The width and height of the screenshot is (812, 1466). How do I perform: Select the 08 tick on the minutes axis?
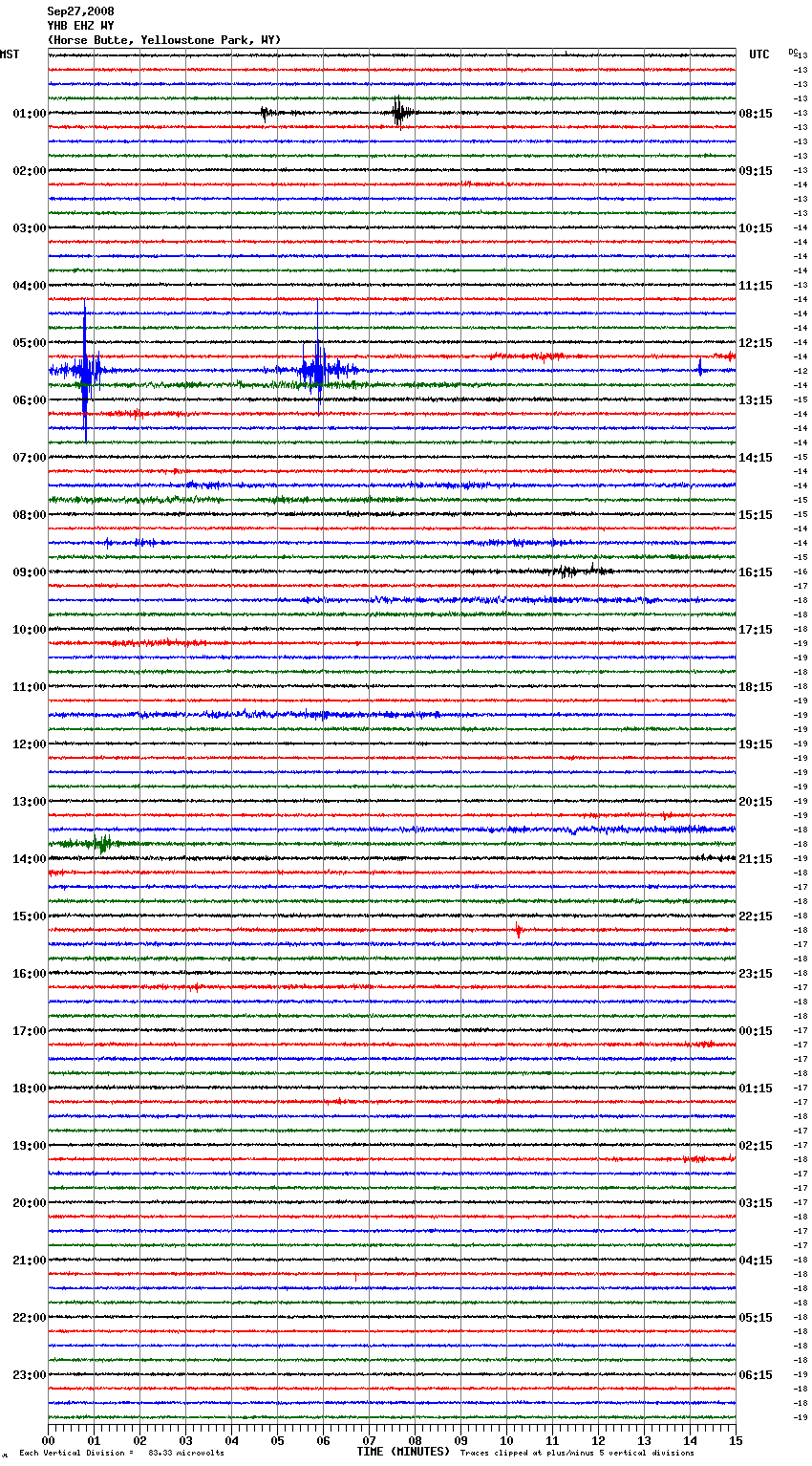(415, 1440)
